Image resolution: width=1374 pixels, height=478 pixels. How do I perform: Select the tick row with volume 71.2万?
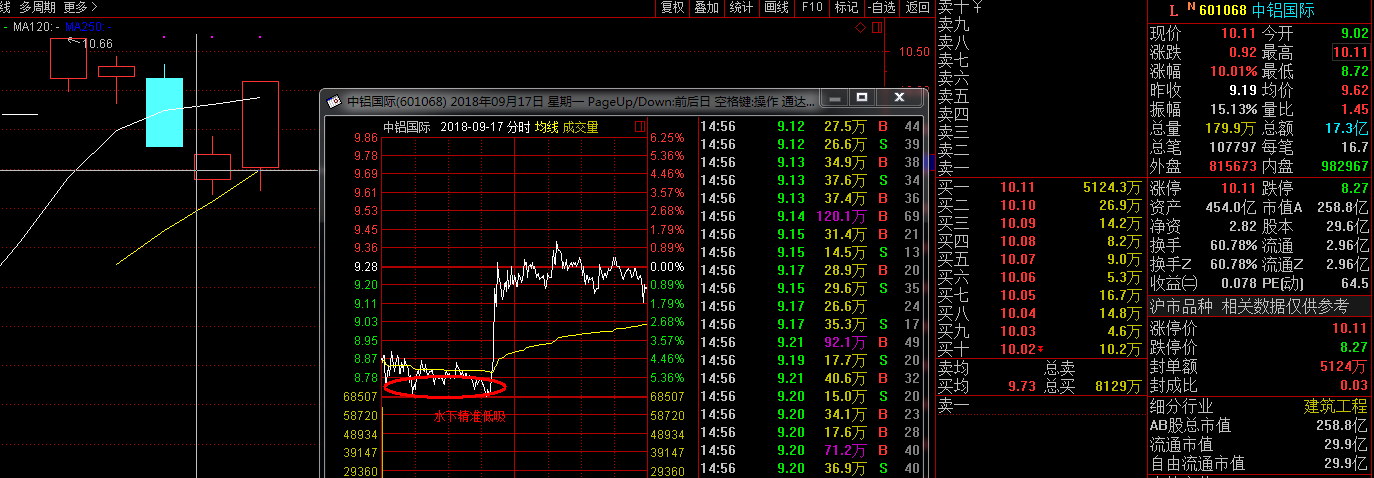tap(810, 451)
